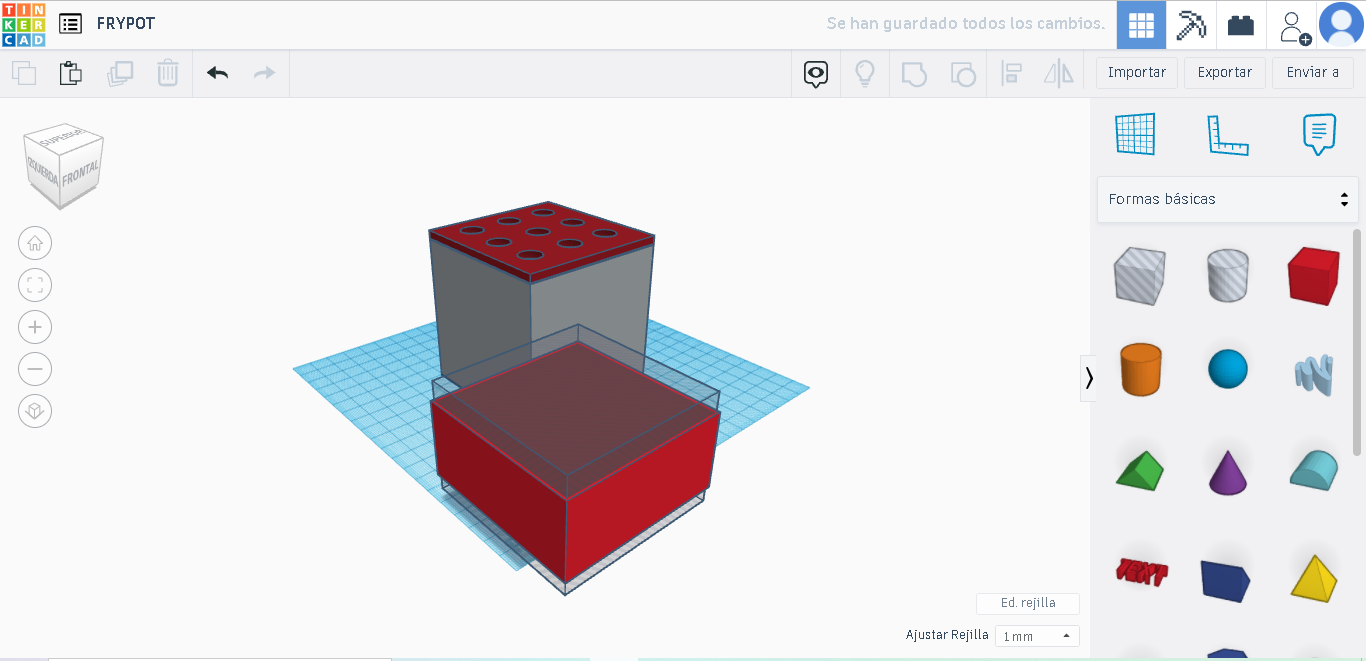Select the blue Sphere shape
The image size is (1366, 661).
pos(1228,369)
